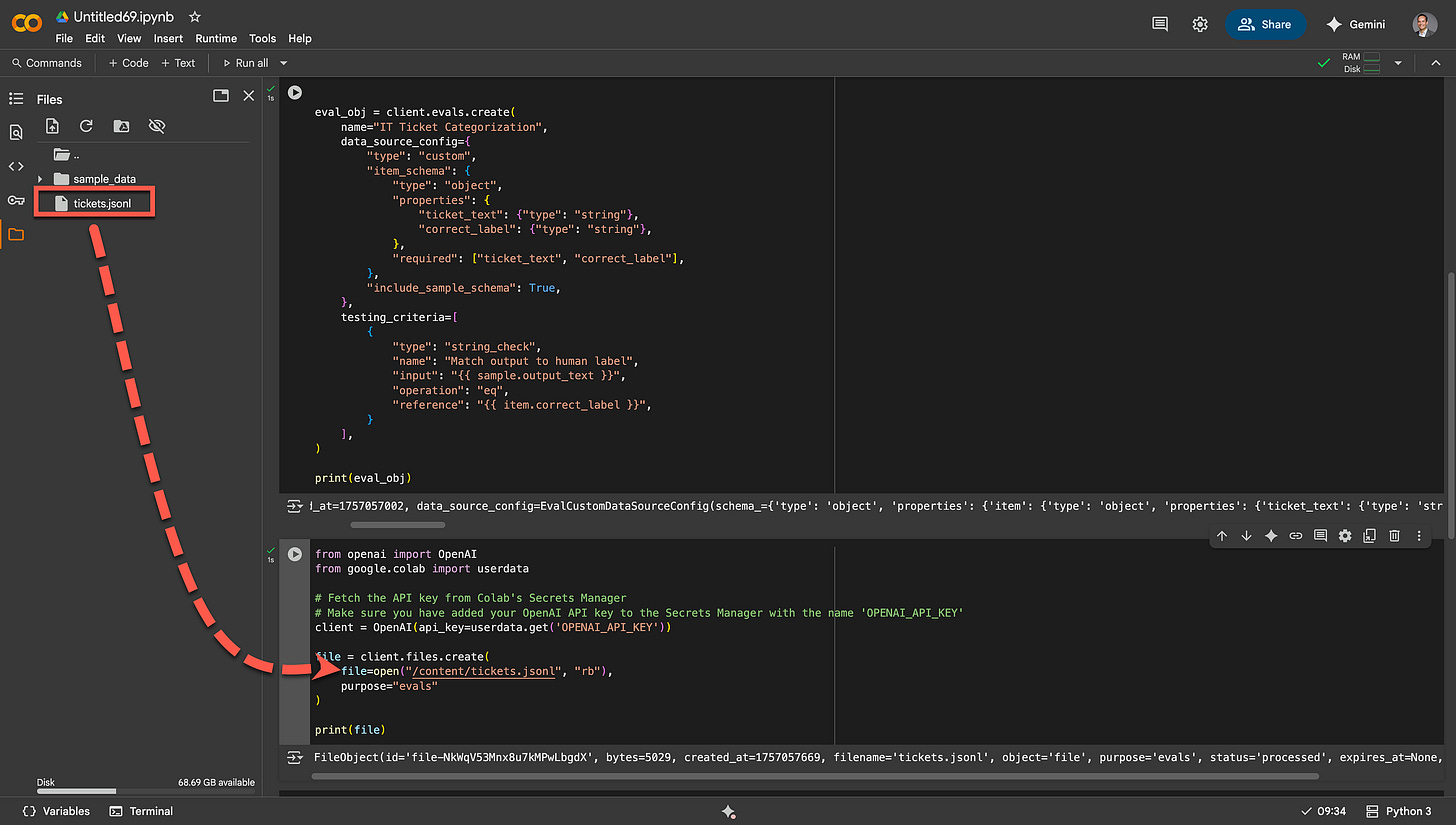Click the Share button
Viewport: 1456px width, 825px height.
pos(1265,24)
